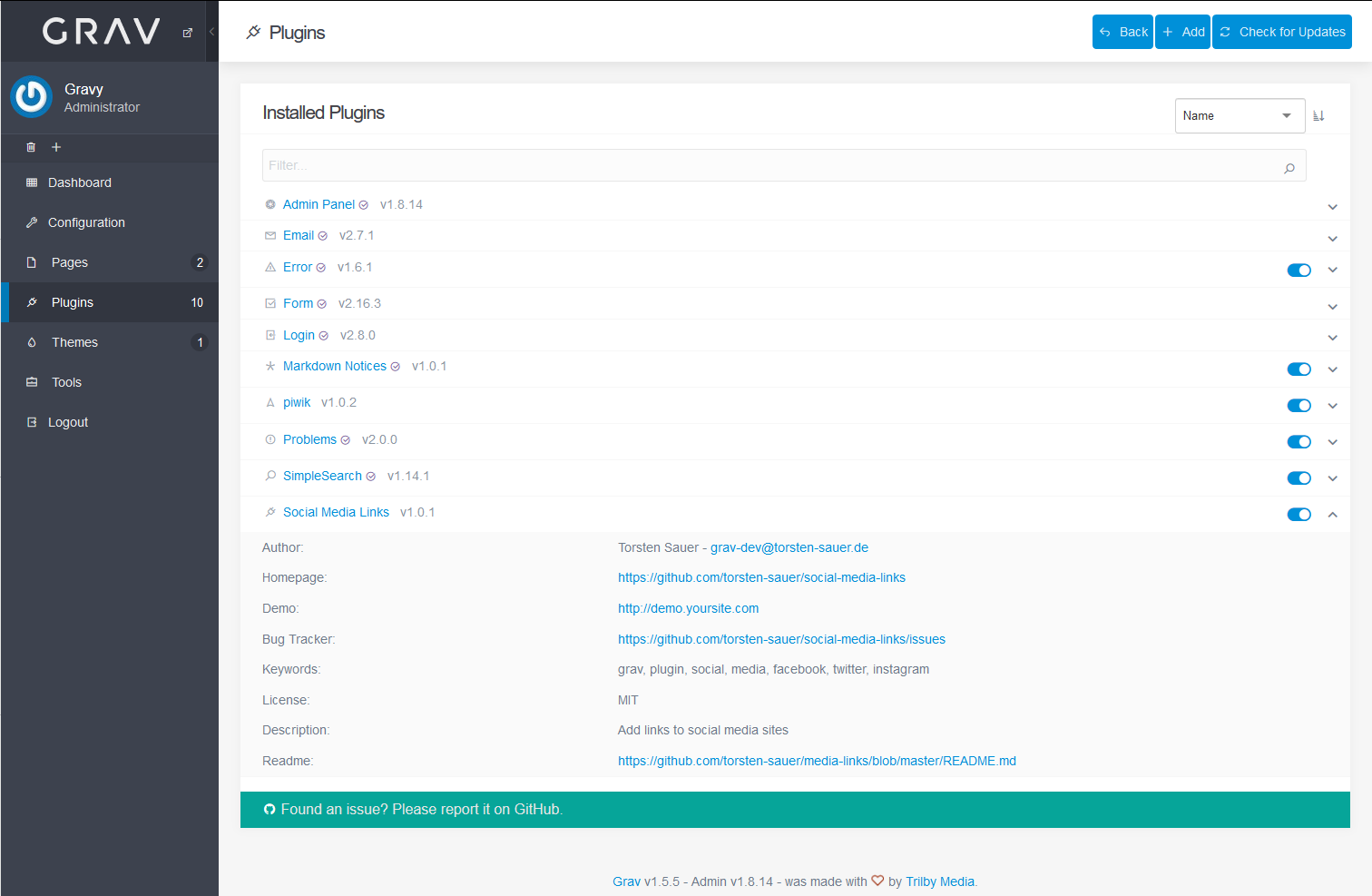This screenshot has width=1372, height=896.
Task: Click the SimpleSearch verified badge
Action: [x=371, y=477]
